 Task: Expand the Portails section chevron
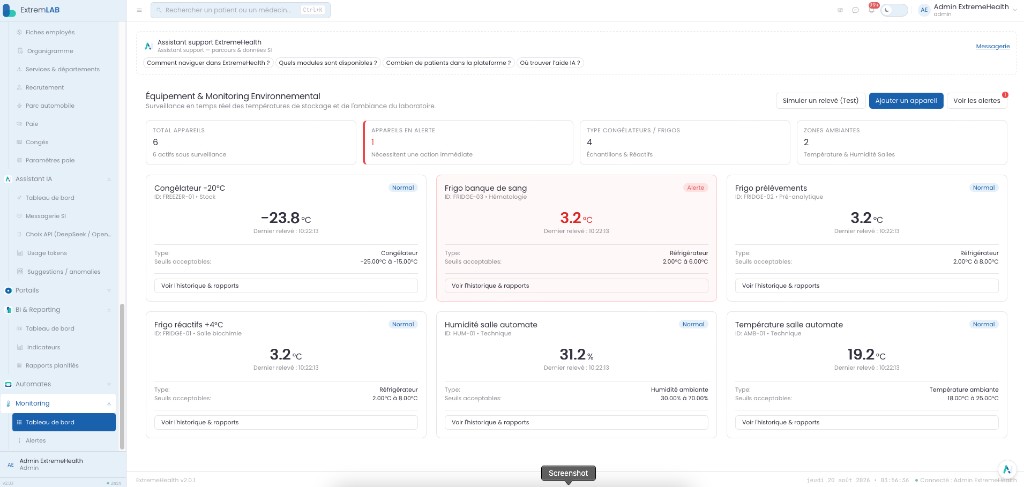[x=108, y=290]
